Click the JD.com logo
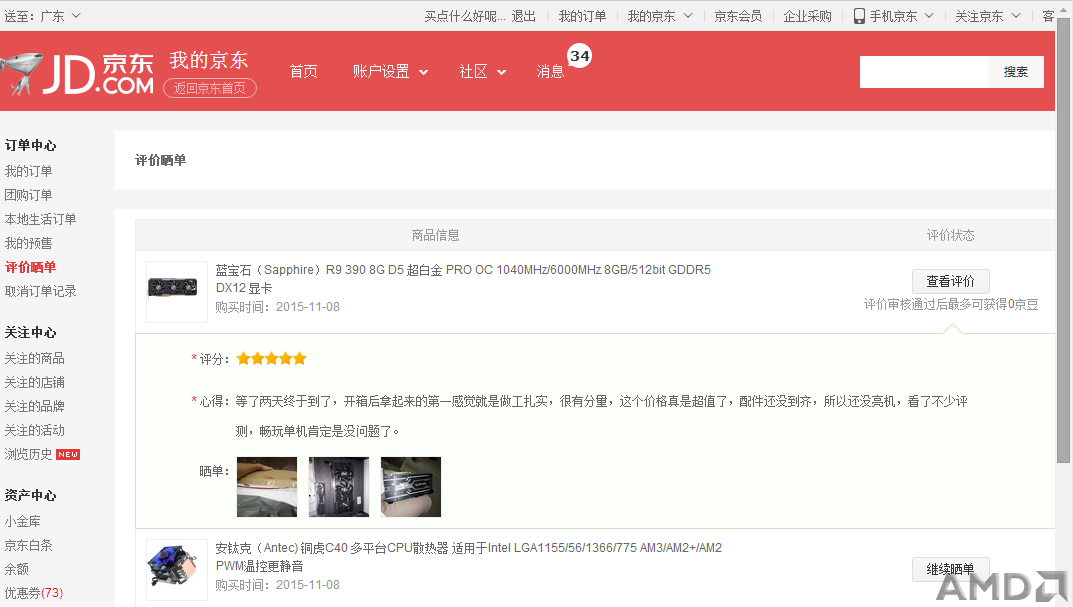The width and height of the screenshot is (1073, 607). pyautogui.click(x=77, y=73)
